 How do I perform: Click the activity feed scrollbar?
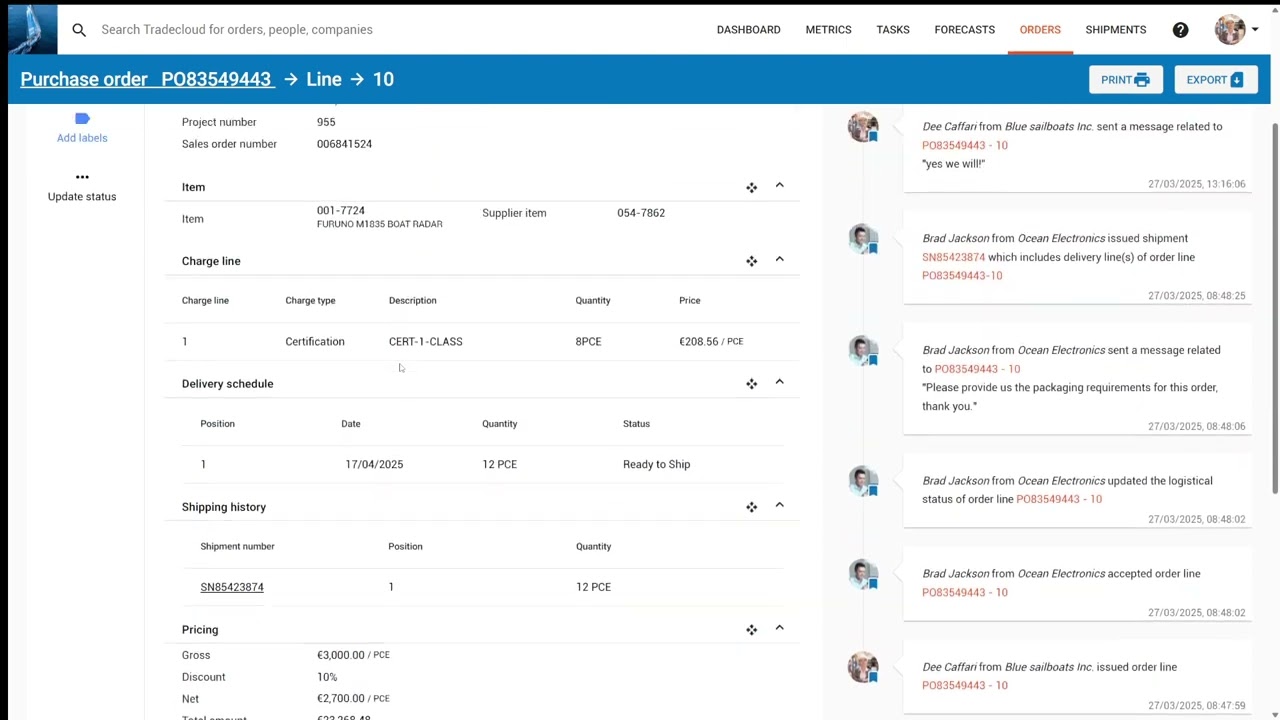[1275, 308]
